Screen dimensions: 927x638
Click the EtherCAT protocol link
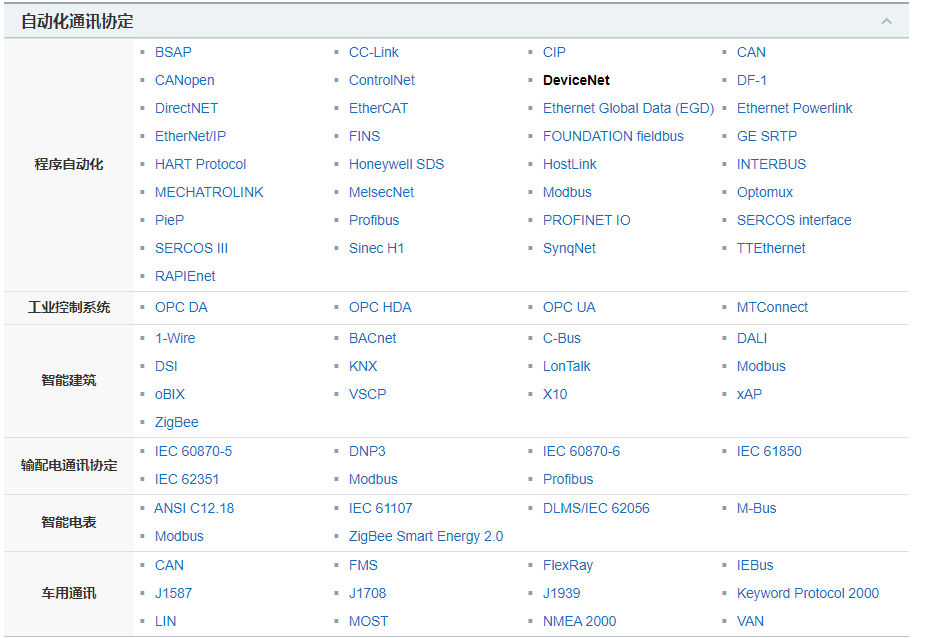(378, 108)
